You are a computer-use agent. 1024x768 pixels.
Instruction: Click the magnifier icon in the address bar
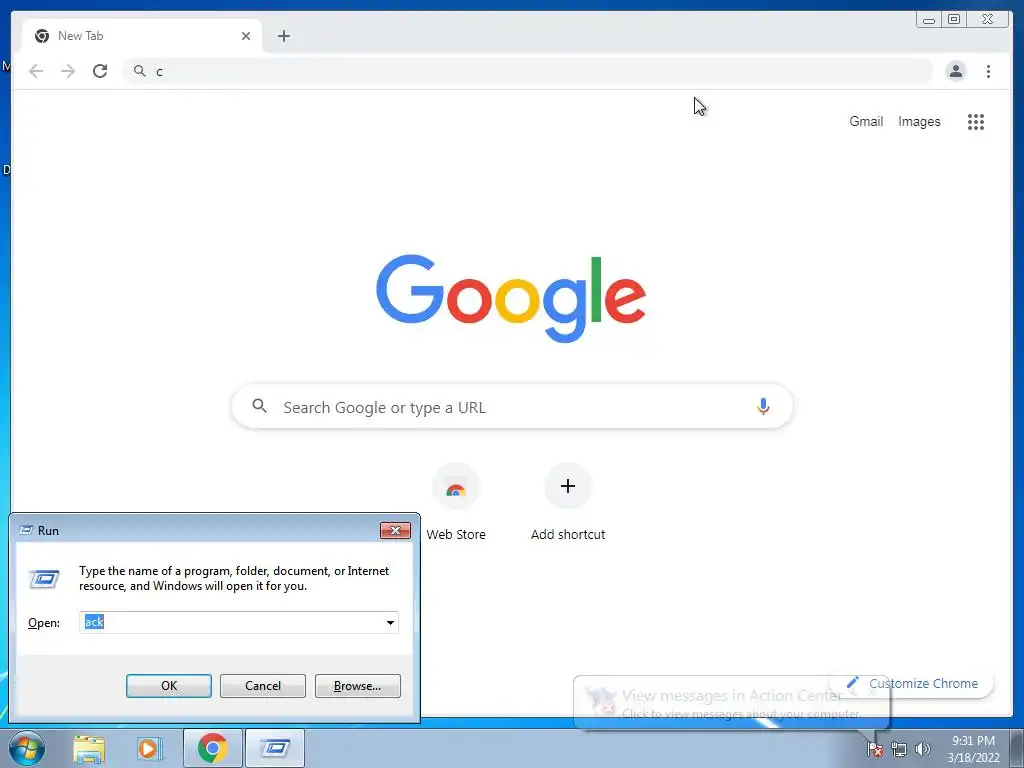pos(139,71)
